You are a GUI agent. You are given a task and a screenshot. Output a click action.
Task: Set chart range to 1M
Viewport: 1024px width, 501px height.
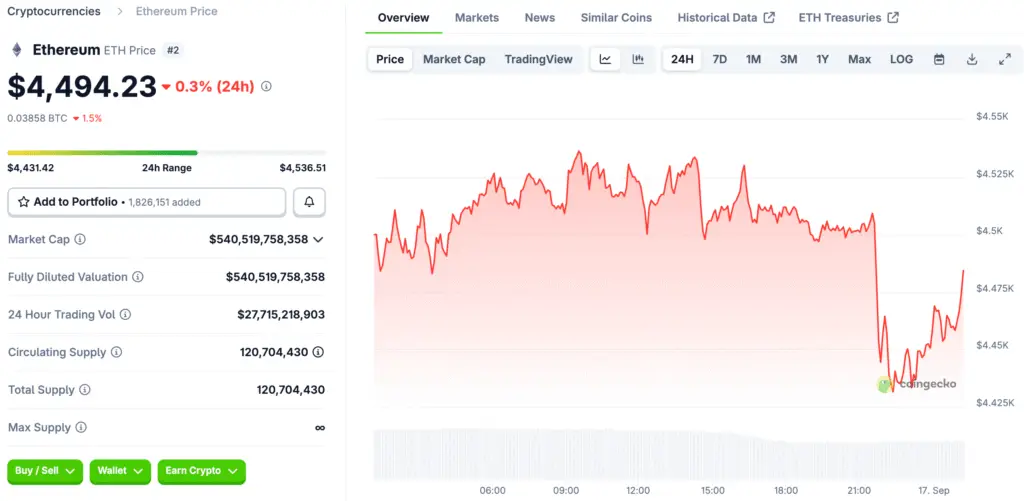click(x=753, y=59)
